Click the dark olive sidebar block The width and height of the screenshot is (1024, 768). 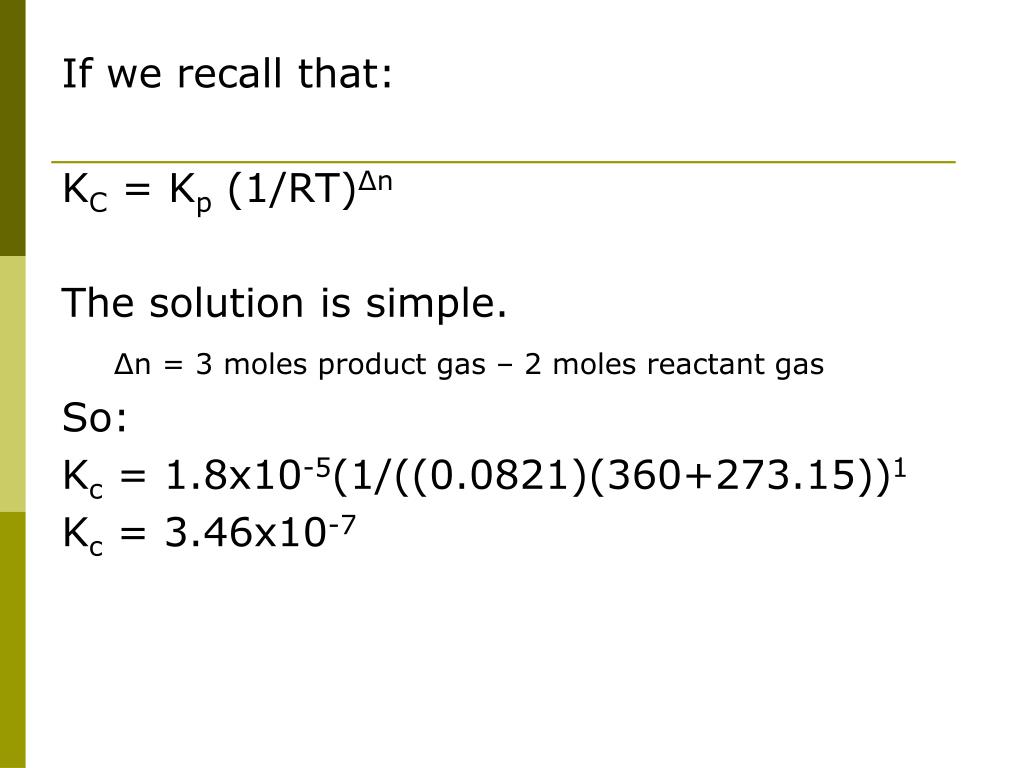pyautogui.click(x=12, y=128)
